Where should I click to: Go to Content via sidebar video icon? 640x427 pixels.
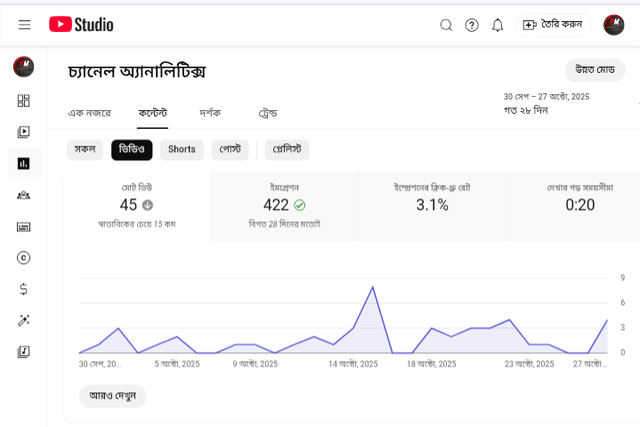coord(24,132)
